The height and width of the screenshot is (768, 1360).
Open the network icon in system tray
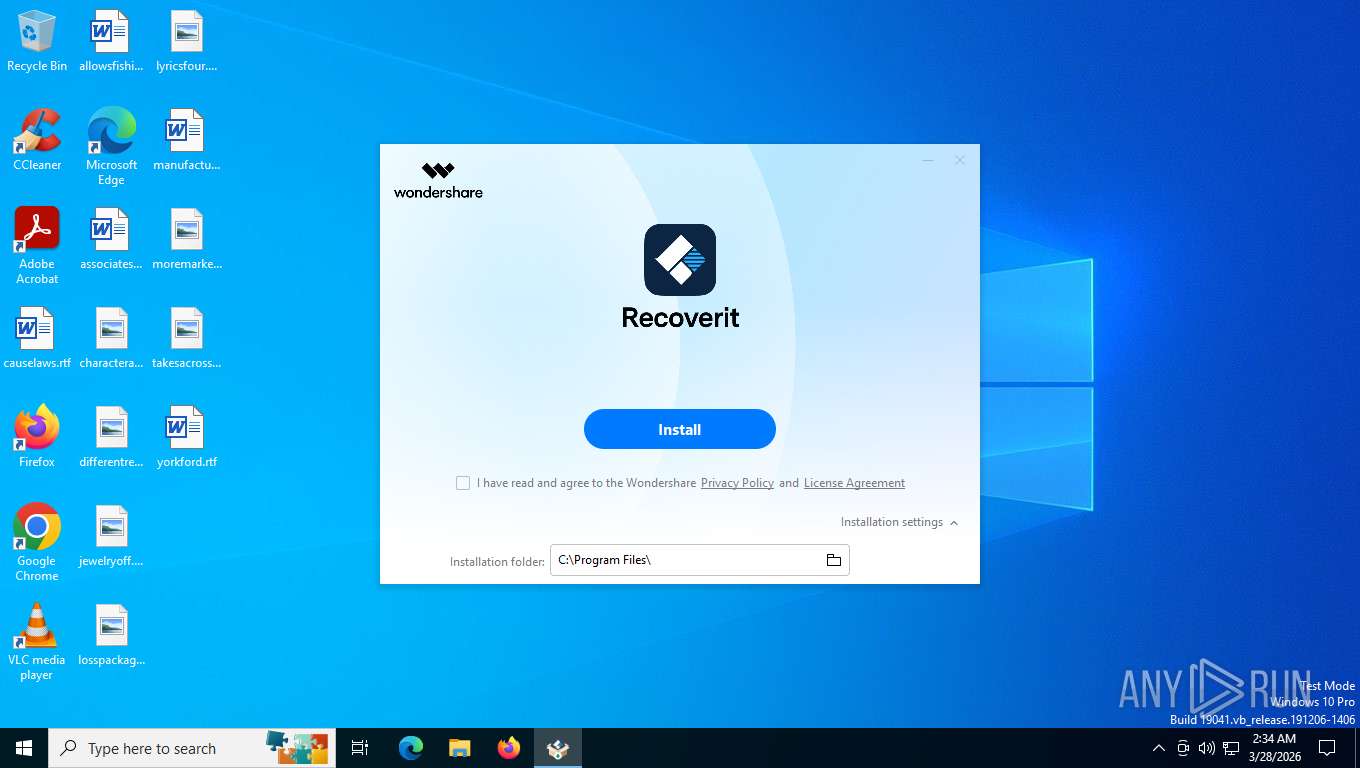tap(1231, 748)
